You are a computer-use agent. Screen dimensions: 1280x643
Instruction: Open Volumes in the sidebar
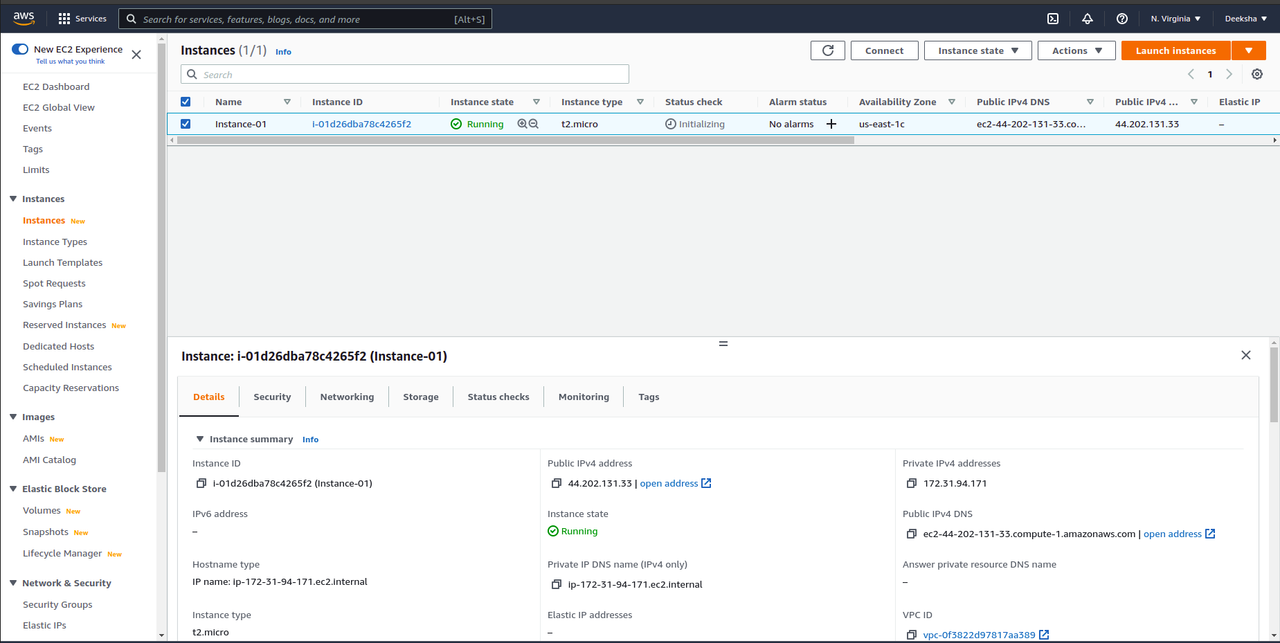coord(42,511)
